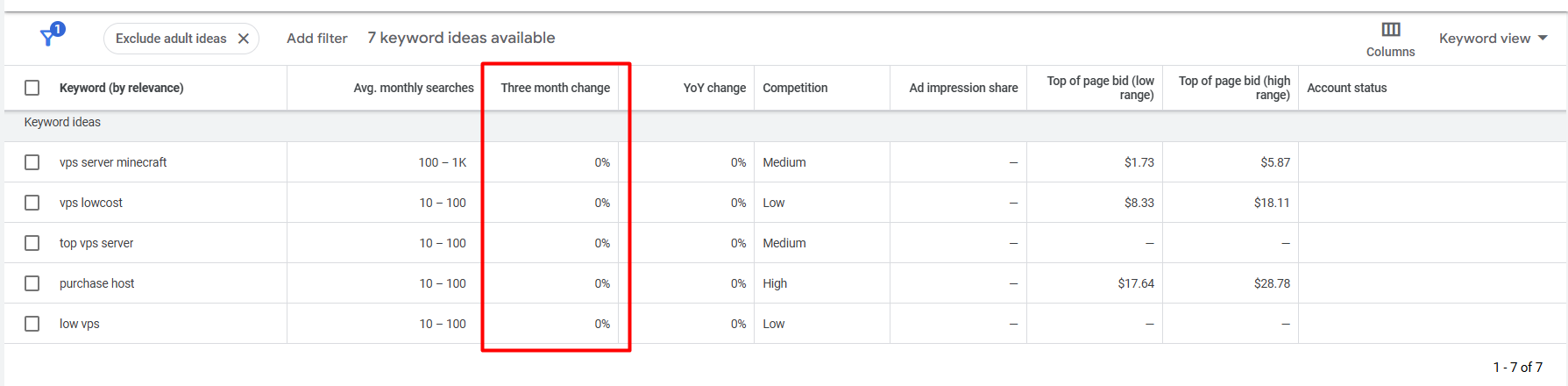The width and height of the screenshot is (1568, 386).
Task: Remove the Exclude adult ideas filter
Action: [x=244, y=39]
